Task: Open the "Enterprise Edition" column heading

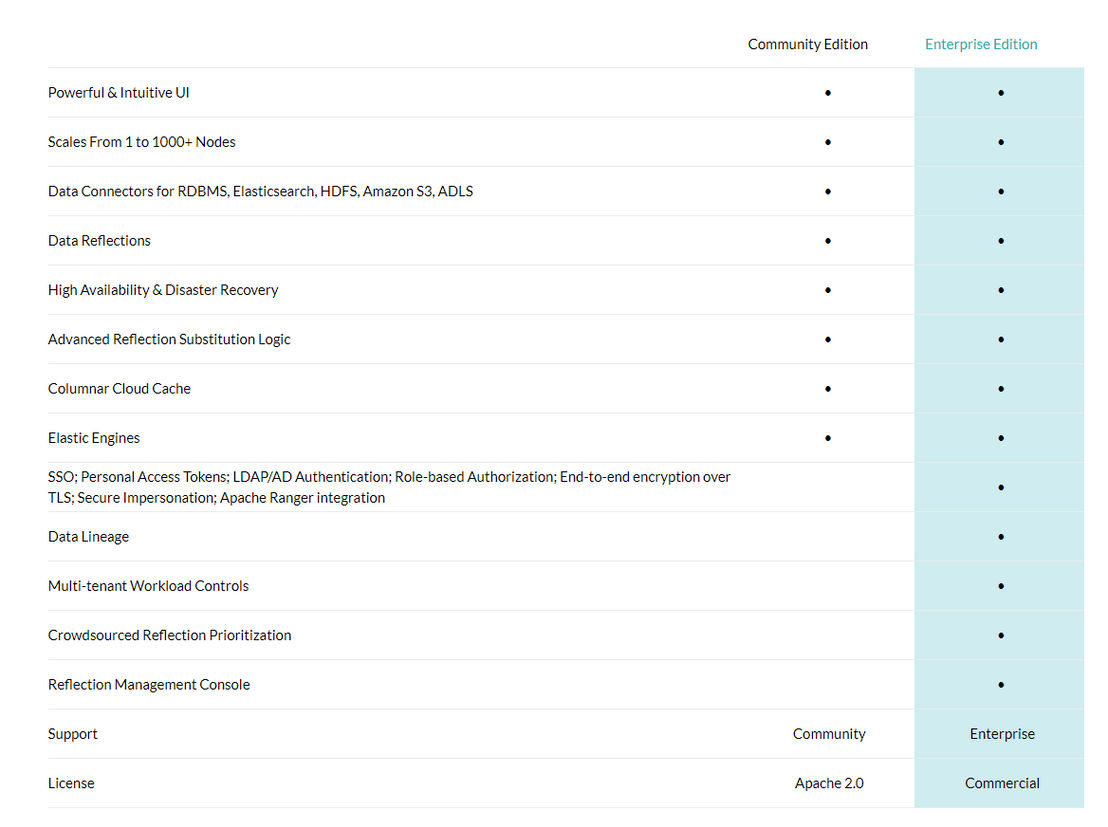Action: [x=981, y=45]
